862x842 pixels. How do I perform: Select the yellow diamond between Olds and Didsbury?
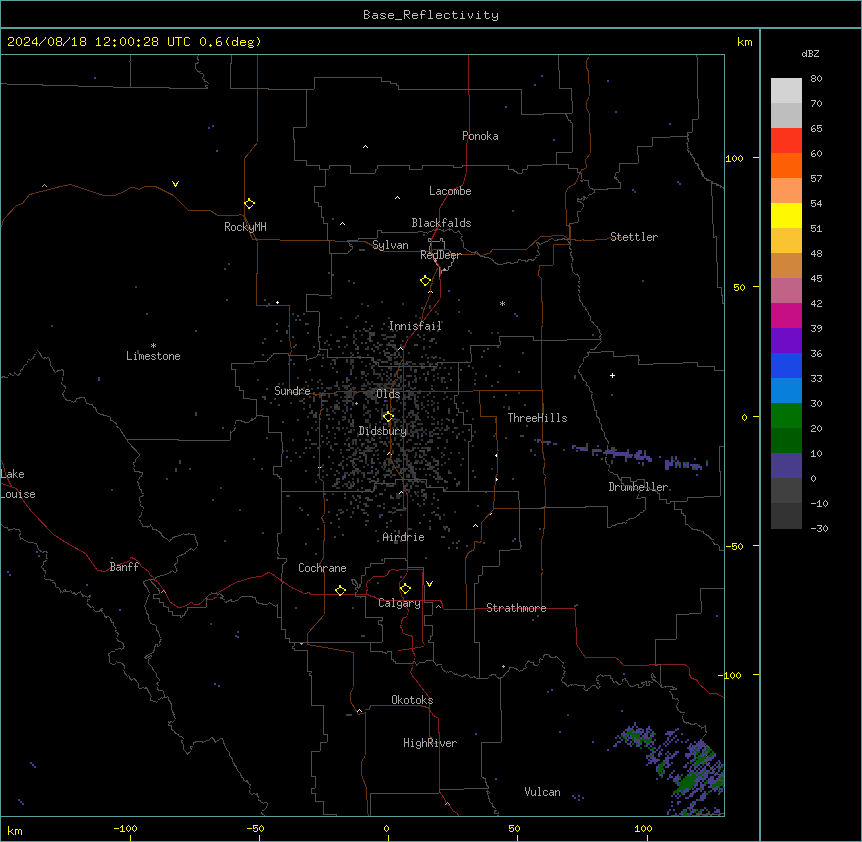(x=388, y=417)
